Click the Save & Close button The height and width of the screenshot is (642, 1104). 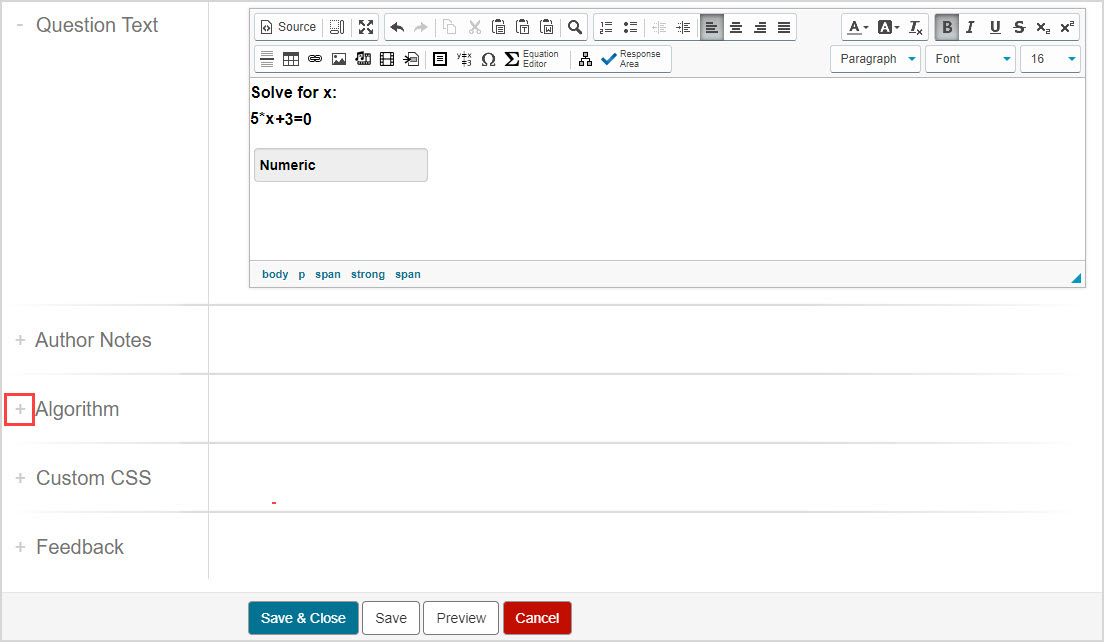(303, 618)
